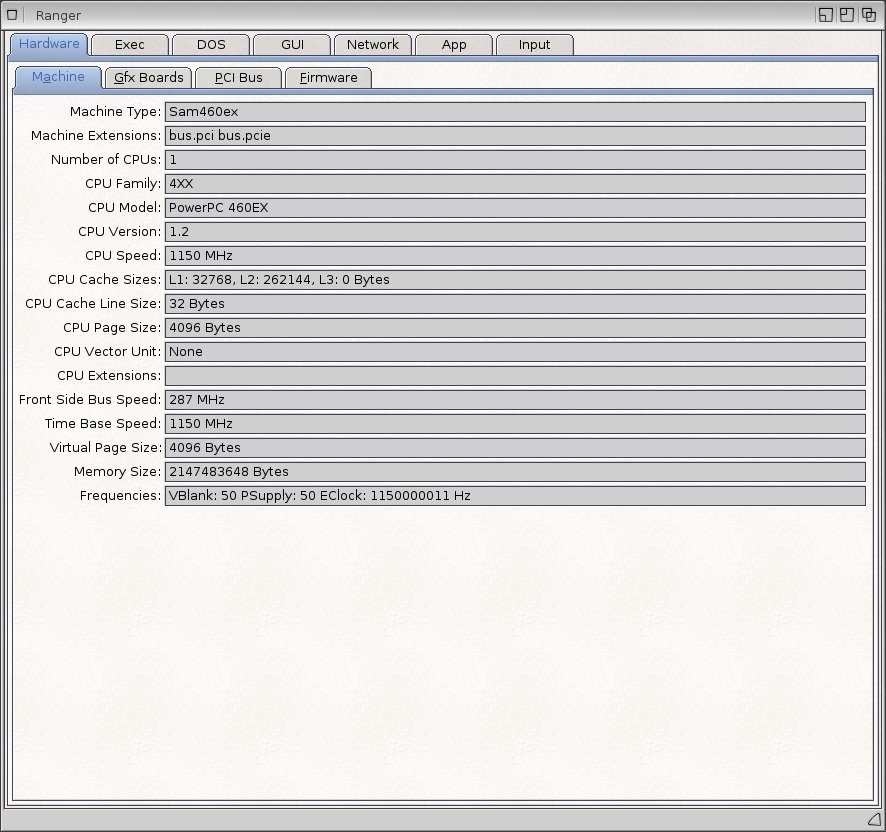Select the GUI tab

click(292, 45)
